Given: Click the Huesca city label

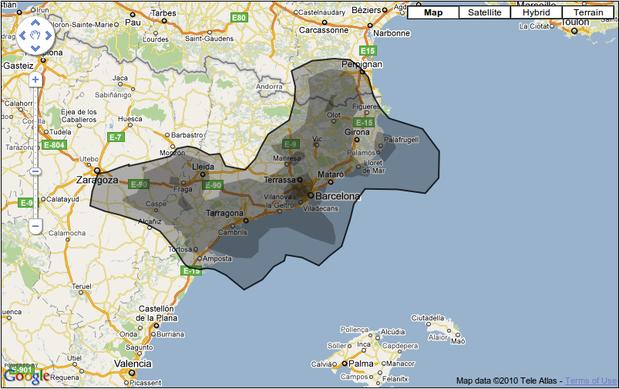Looking at the screenshot, I should click(130, 119).
